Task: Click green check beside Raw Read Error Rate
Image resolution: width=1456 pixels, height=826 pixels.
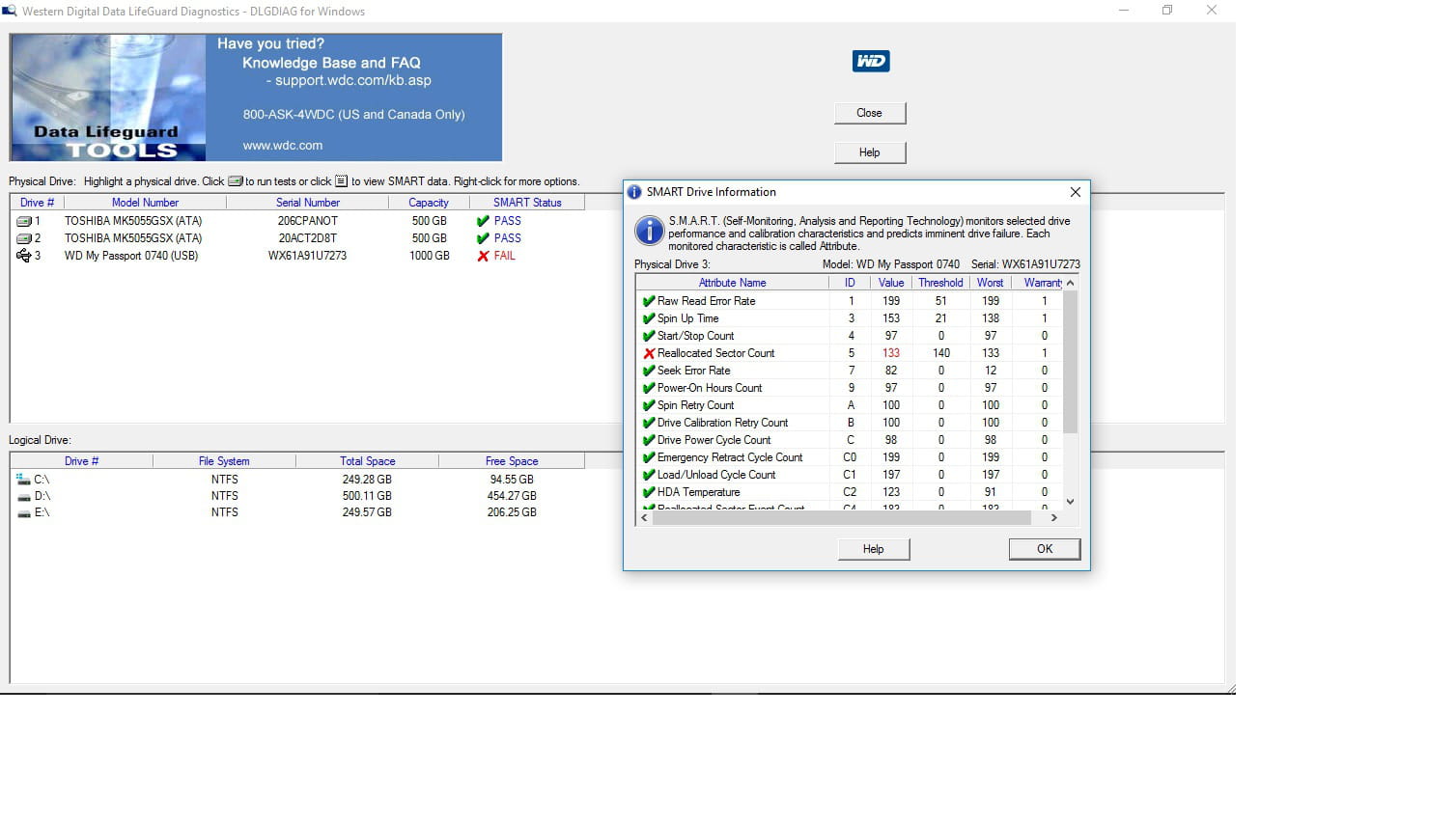Action: (649, 301)
